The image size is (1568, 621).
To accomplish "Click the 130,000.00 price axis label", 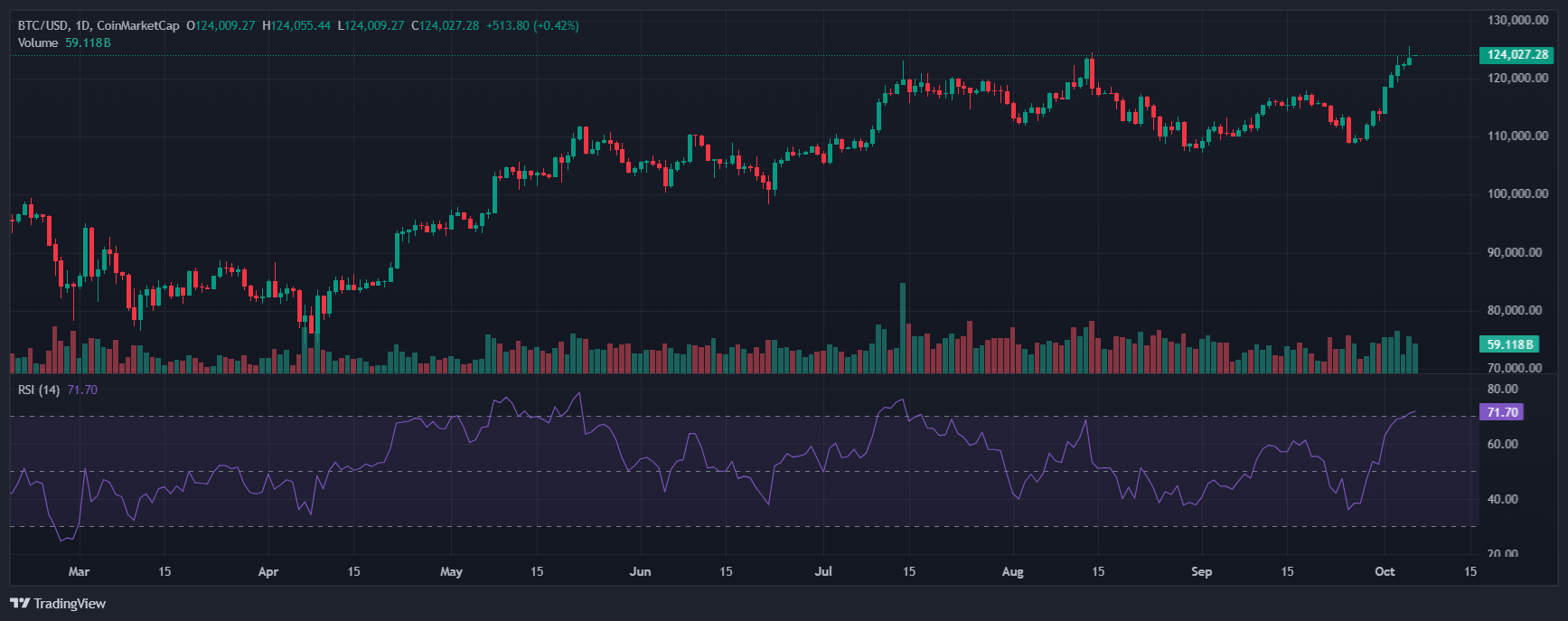I will (1516, 20).
